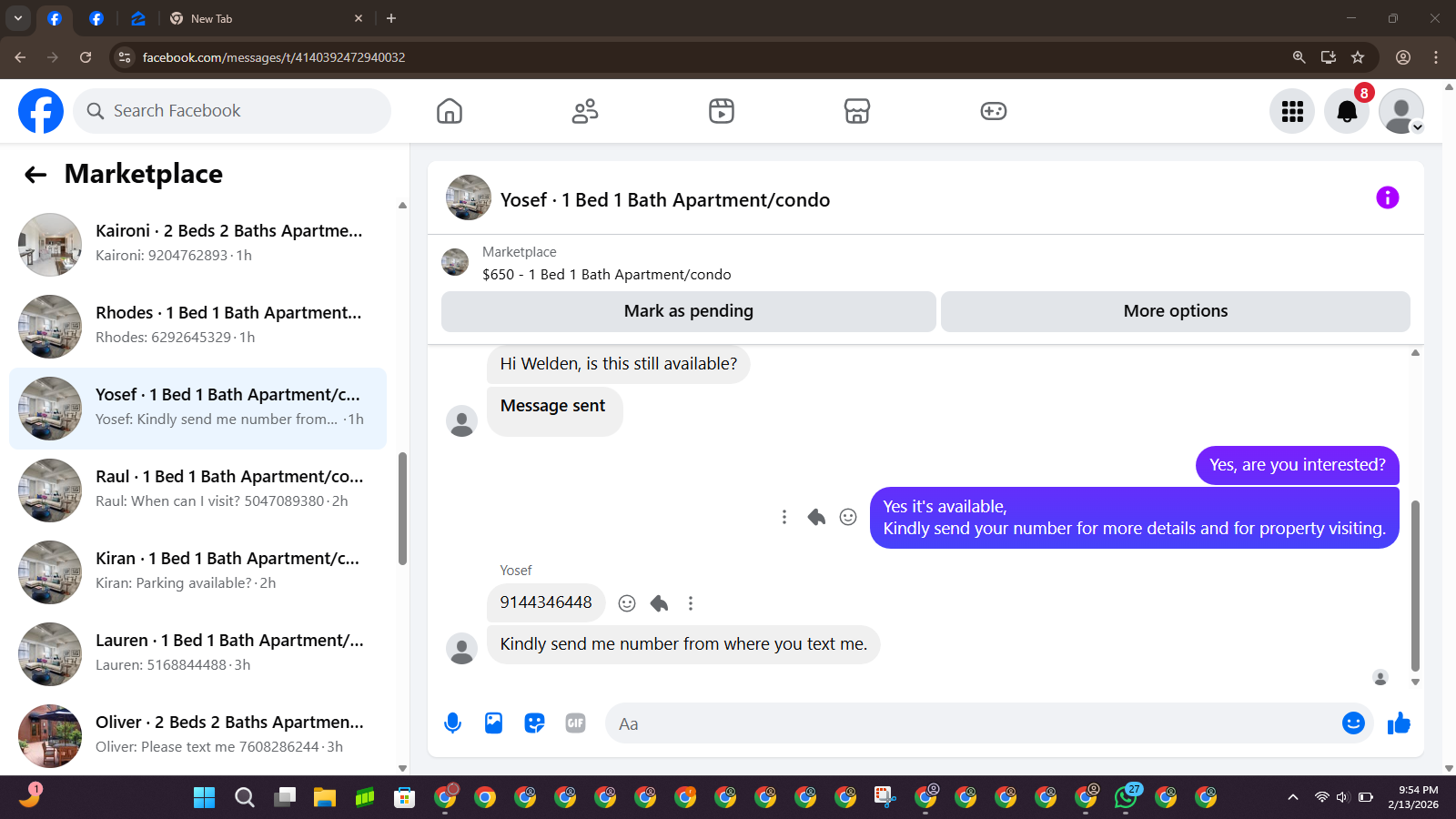This screenshot has height=819, width=1456.
Task: Open File Explorer from the taskbar
Action: [325, 798]
